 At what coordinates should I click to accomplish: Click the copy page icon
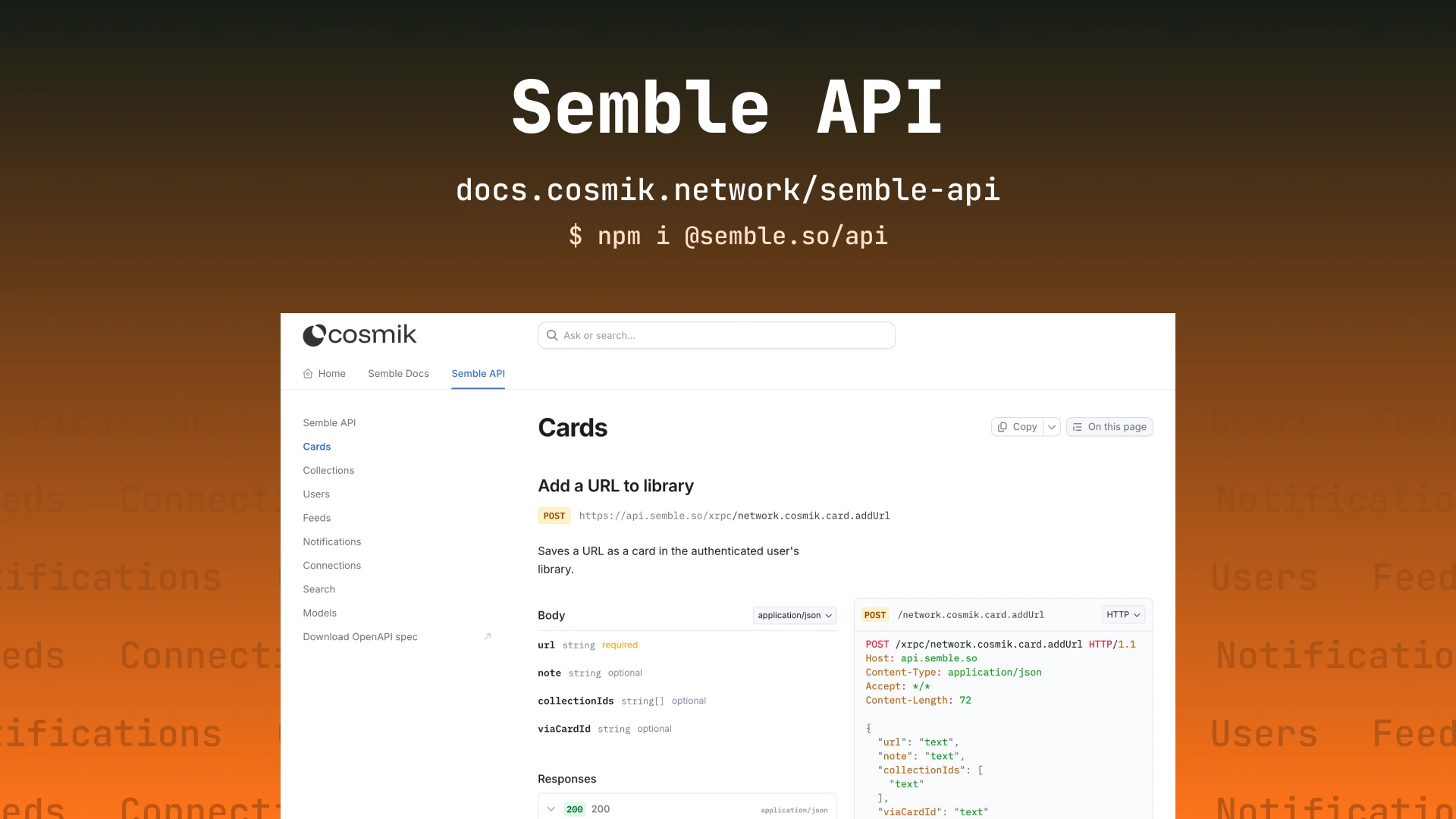coord(1003,427)
